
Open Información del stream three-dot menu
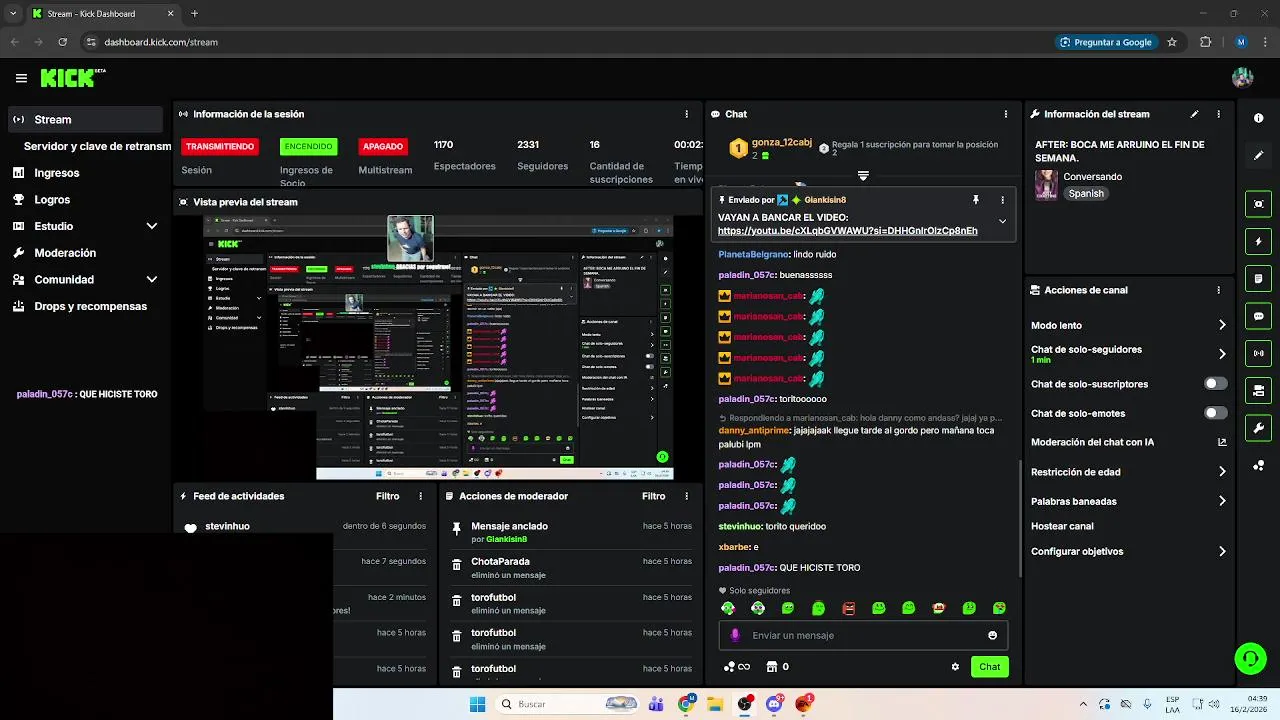coord(1218,114)
